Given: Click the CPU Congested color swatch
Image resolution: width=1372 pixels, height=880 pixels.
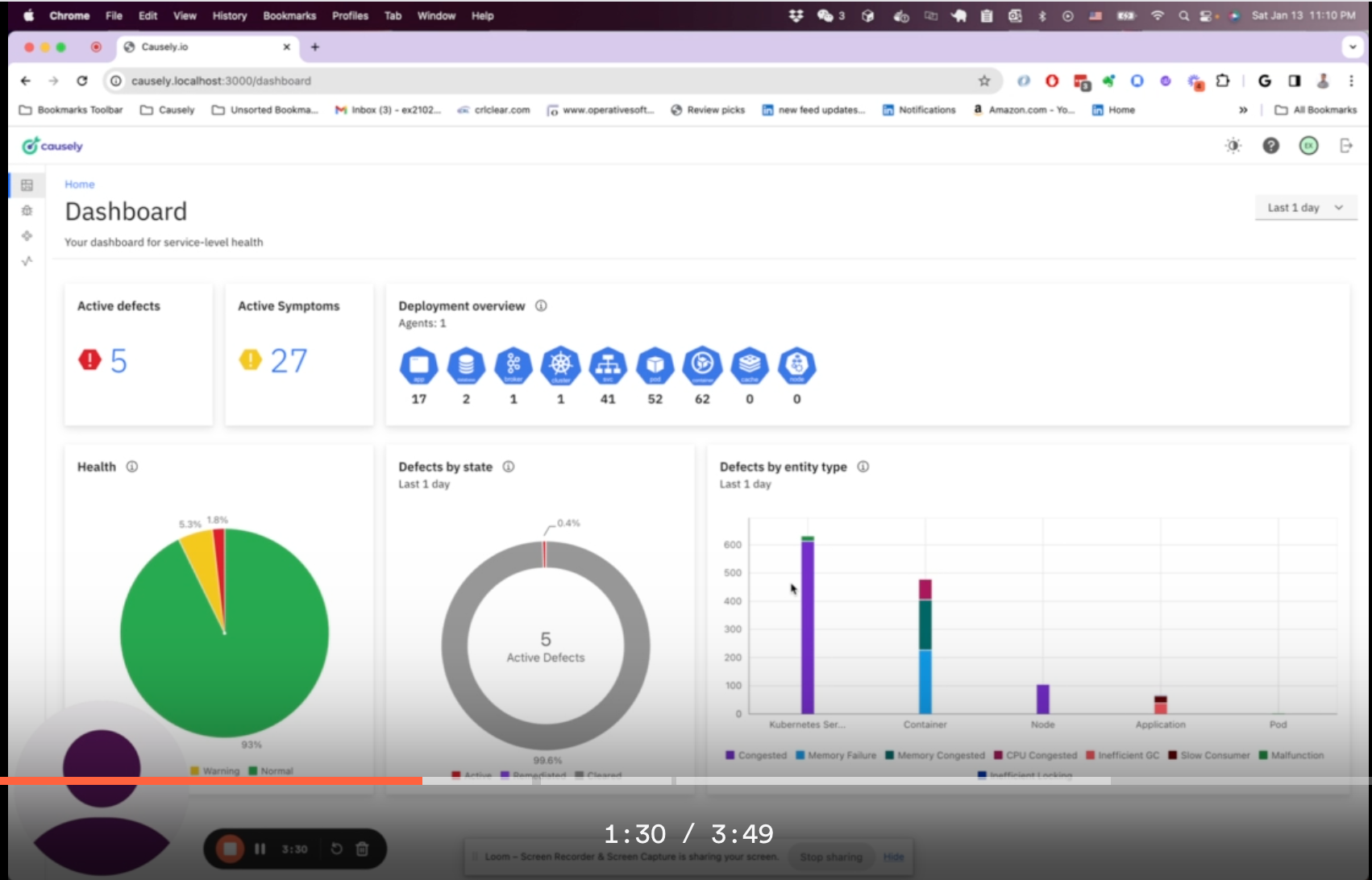Looking at the screenshot, I should [998, 755].
